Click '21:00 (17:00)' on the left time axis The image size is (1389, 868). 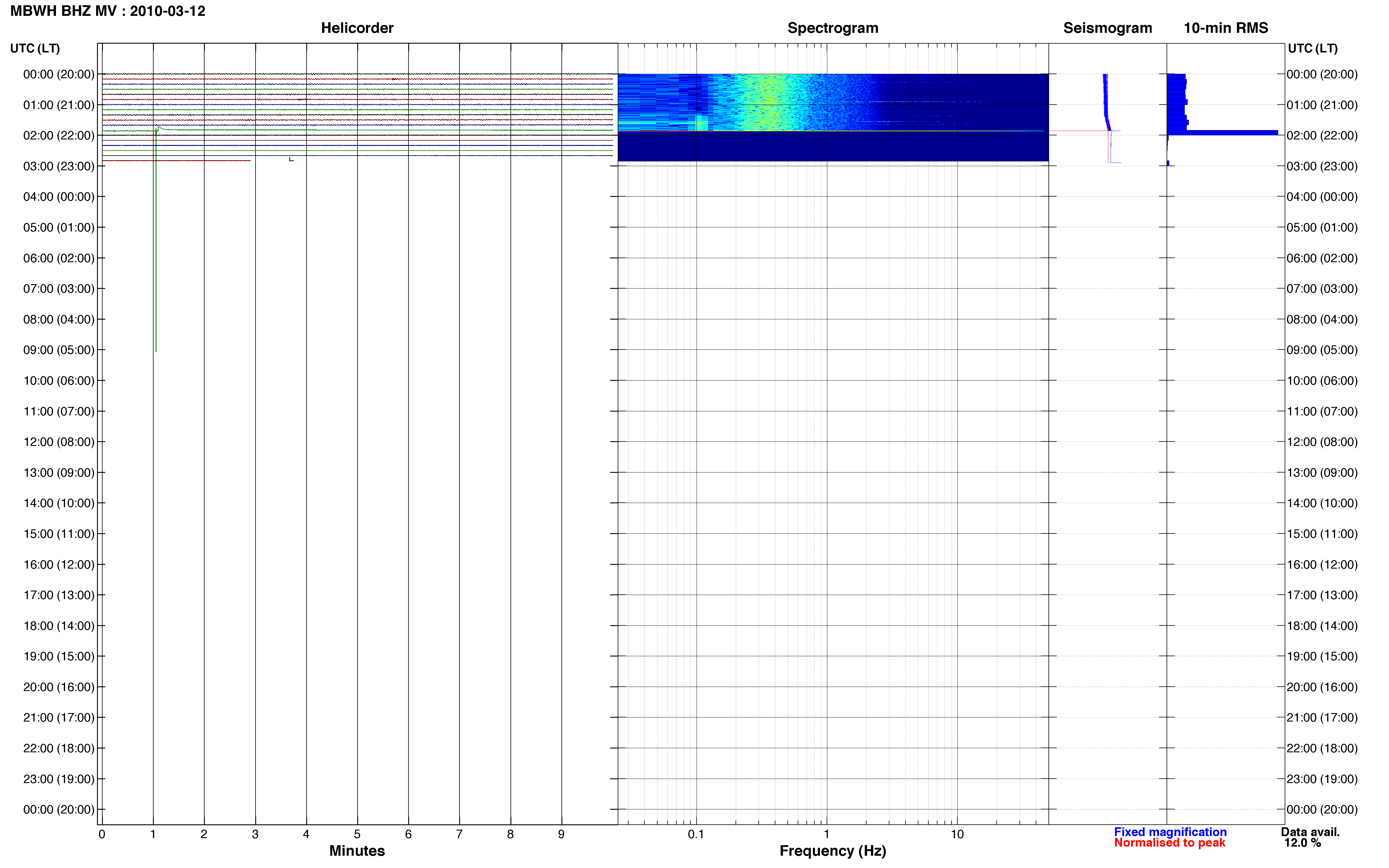[x=59, y=718]
